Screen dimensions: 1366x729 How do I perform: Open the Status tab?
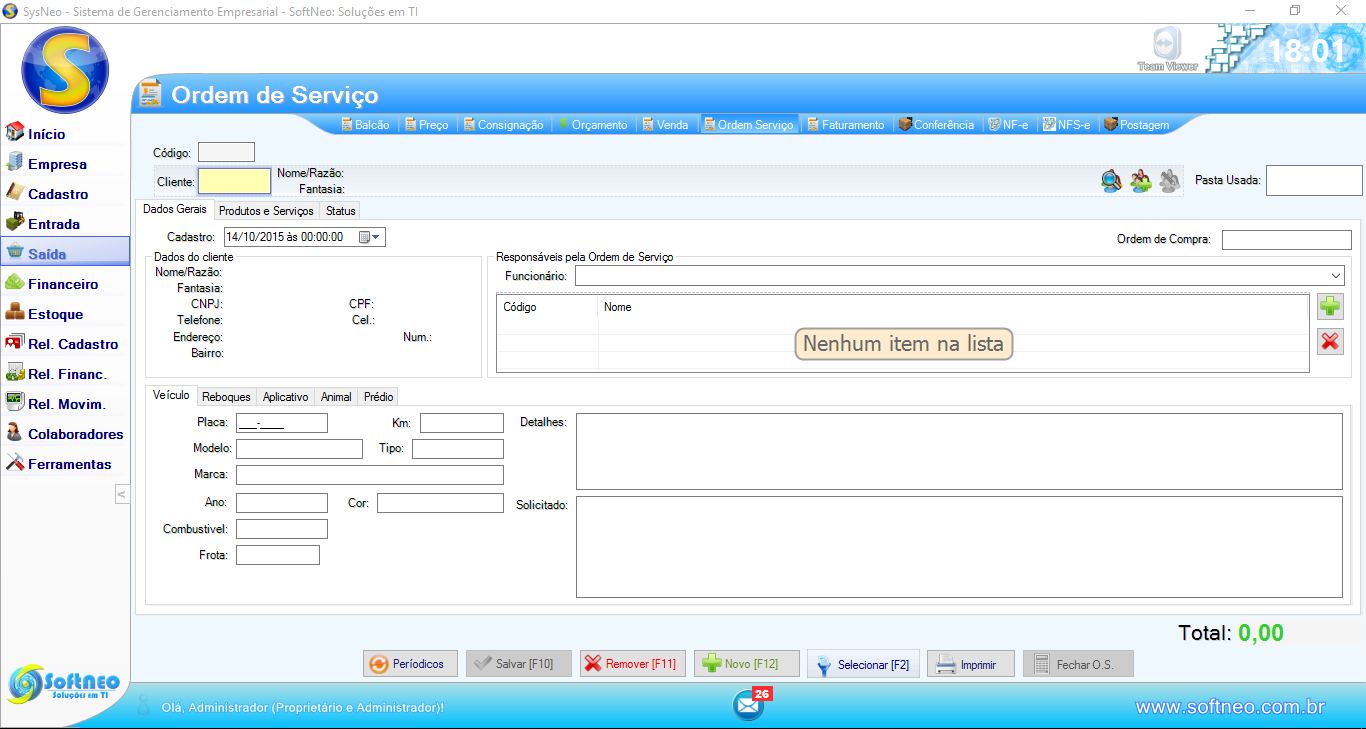pos(340,211)
